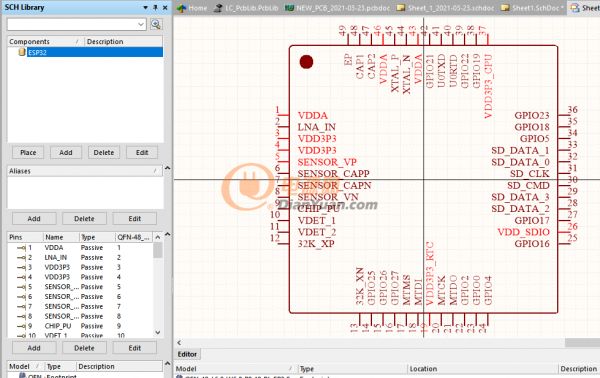
Task: Select pin 2 LNA_IN row
Action: [x=80, y=257]
